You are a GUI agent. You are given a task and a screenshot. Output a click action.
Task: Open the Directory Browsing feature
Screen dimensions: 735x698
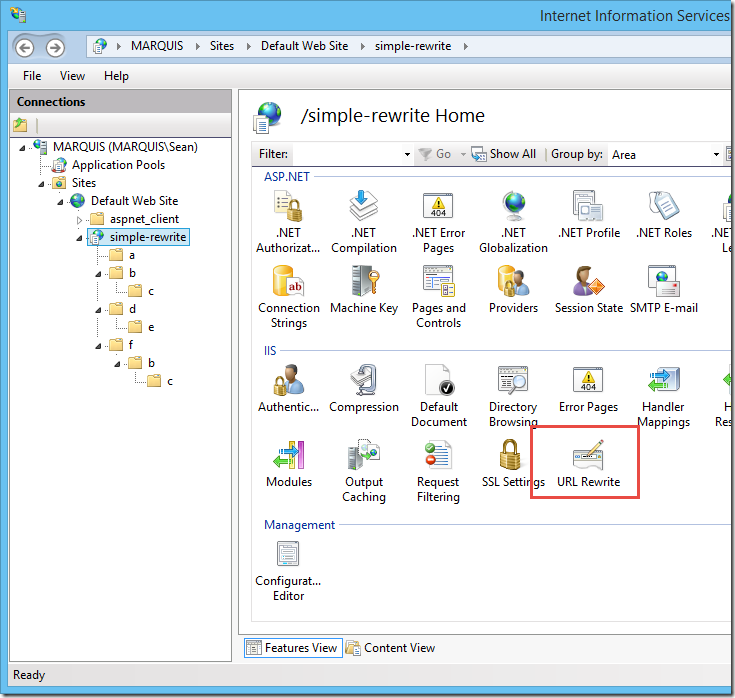[x=513, y=396]
